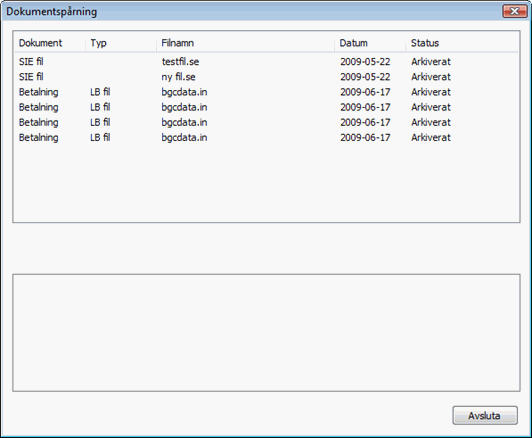The image size is (532, 438).
Task: Select the testfil.se SIE fil row
Action: click(x=266, y=62)
